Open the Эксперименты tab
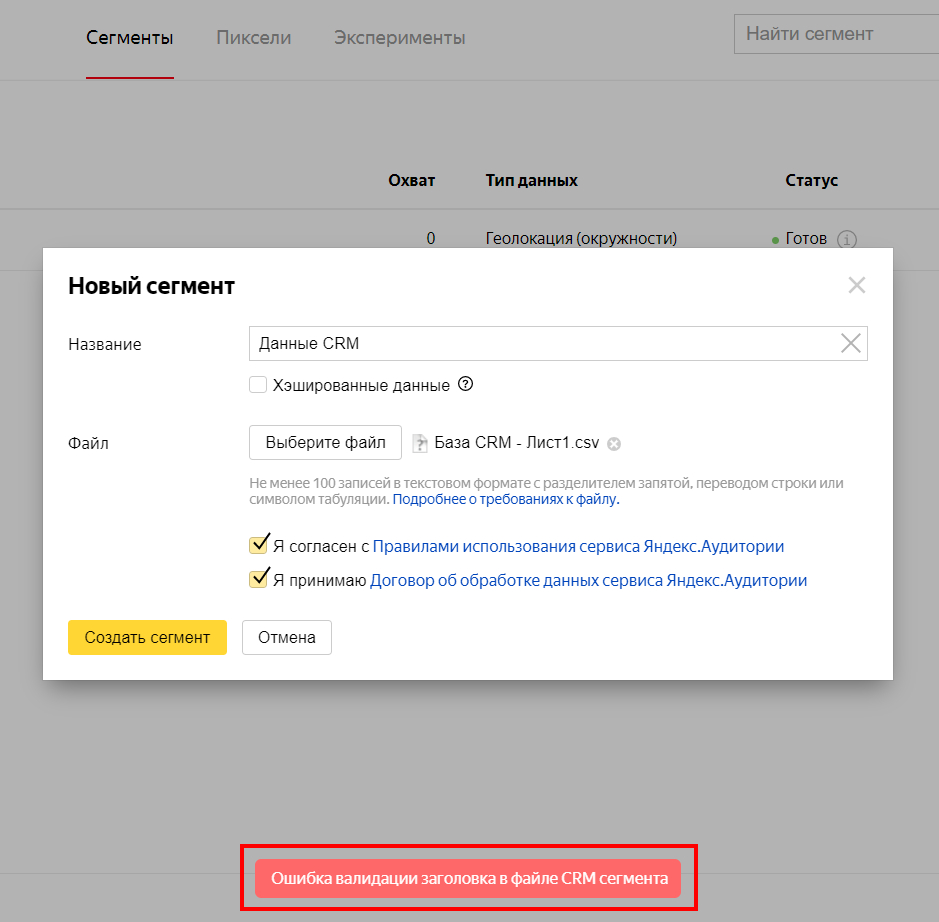 pos(399,38)
